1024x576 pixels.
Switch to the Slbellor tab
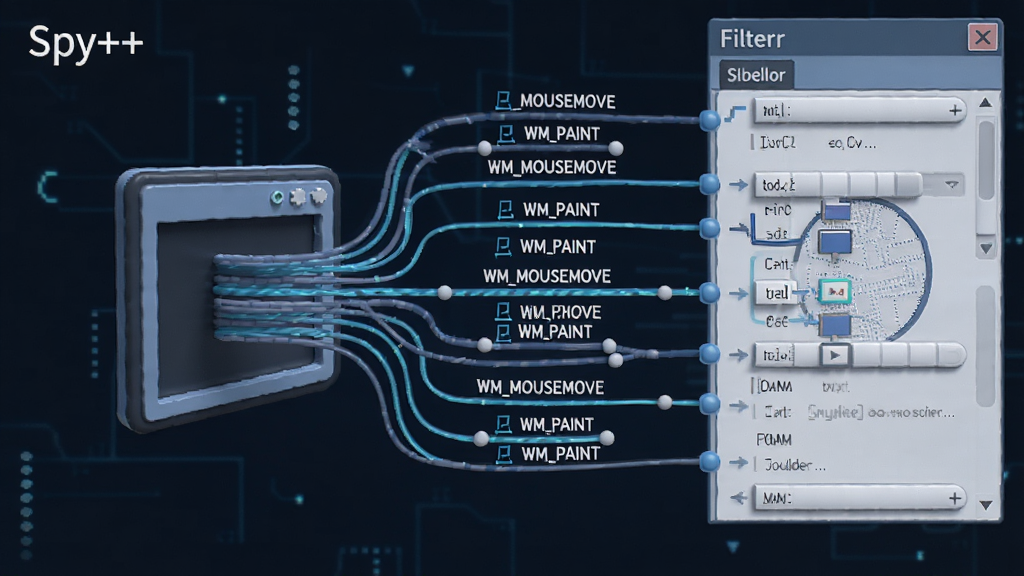point(756,74)
